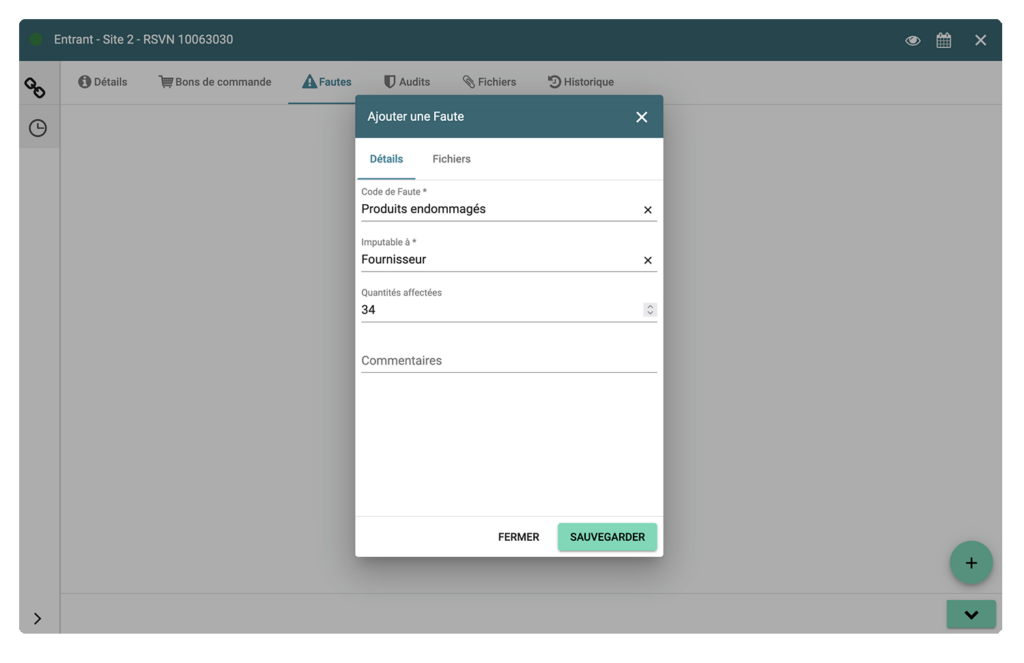Switch to Bons de commande tab
This screenshot has width=1024, height=663.
(215, 82)
